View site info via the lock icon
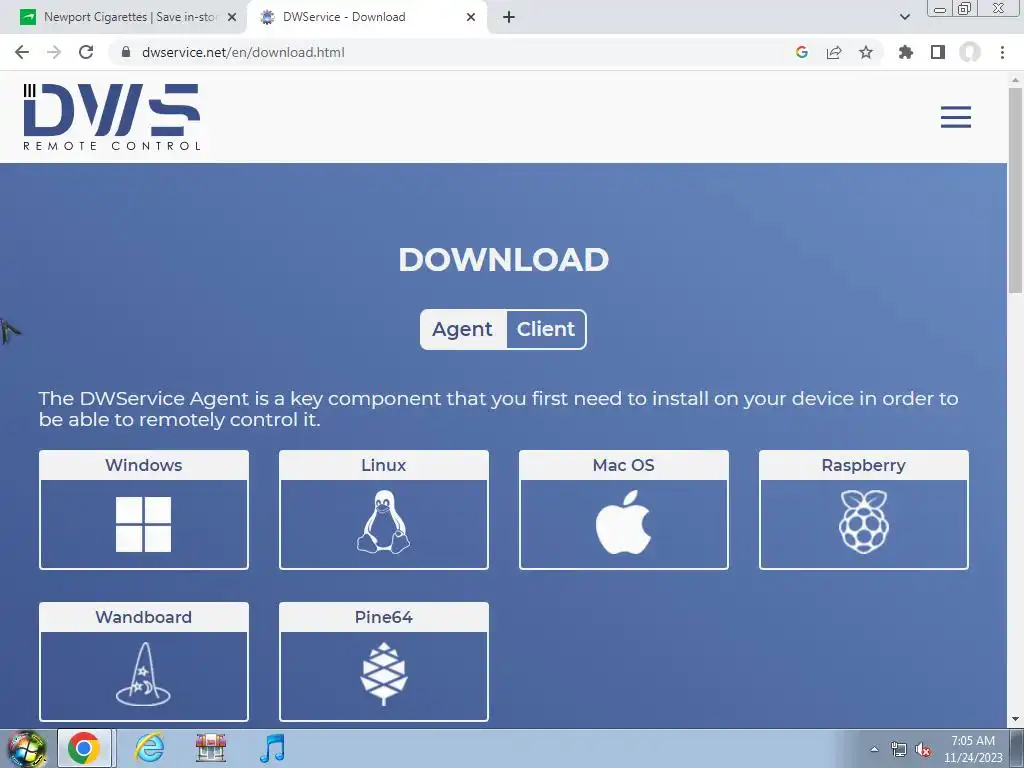Screen dimensions: 1024x768 tap(126, 52)
